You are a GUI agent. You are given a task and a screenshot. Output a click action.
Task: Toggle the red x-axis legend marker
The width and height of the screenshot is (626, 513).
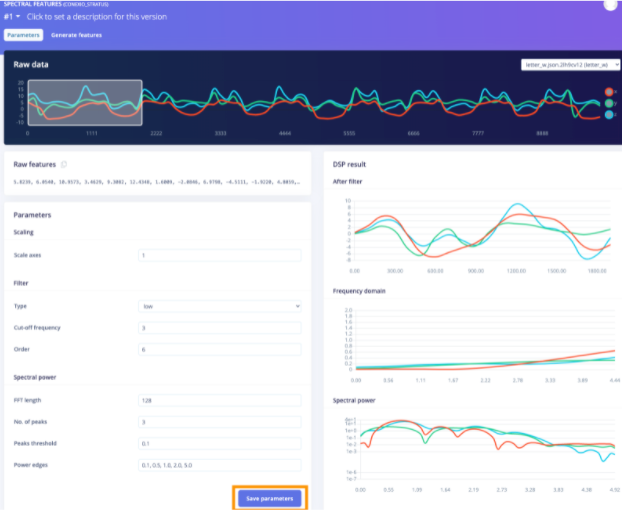(x=610, y=92)
